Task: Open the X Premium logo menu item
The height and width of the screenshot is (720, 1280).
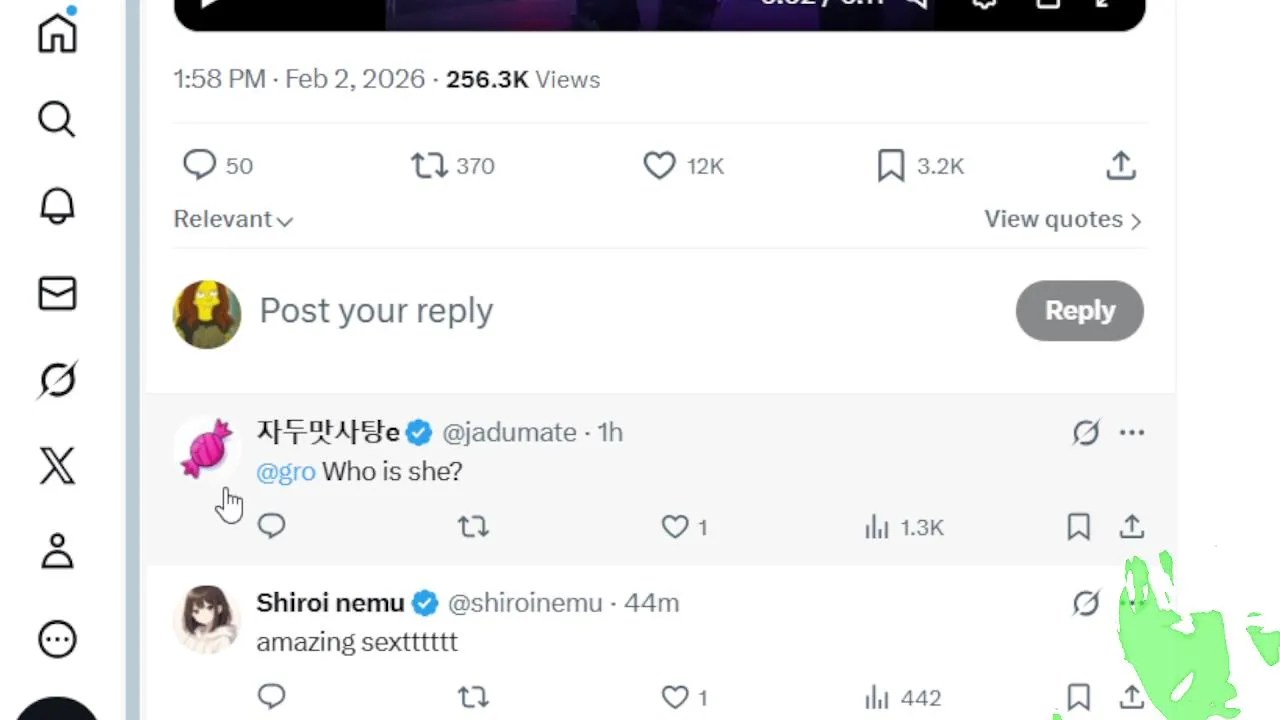Action: coord(57,465)
